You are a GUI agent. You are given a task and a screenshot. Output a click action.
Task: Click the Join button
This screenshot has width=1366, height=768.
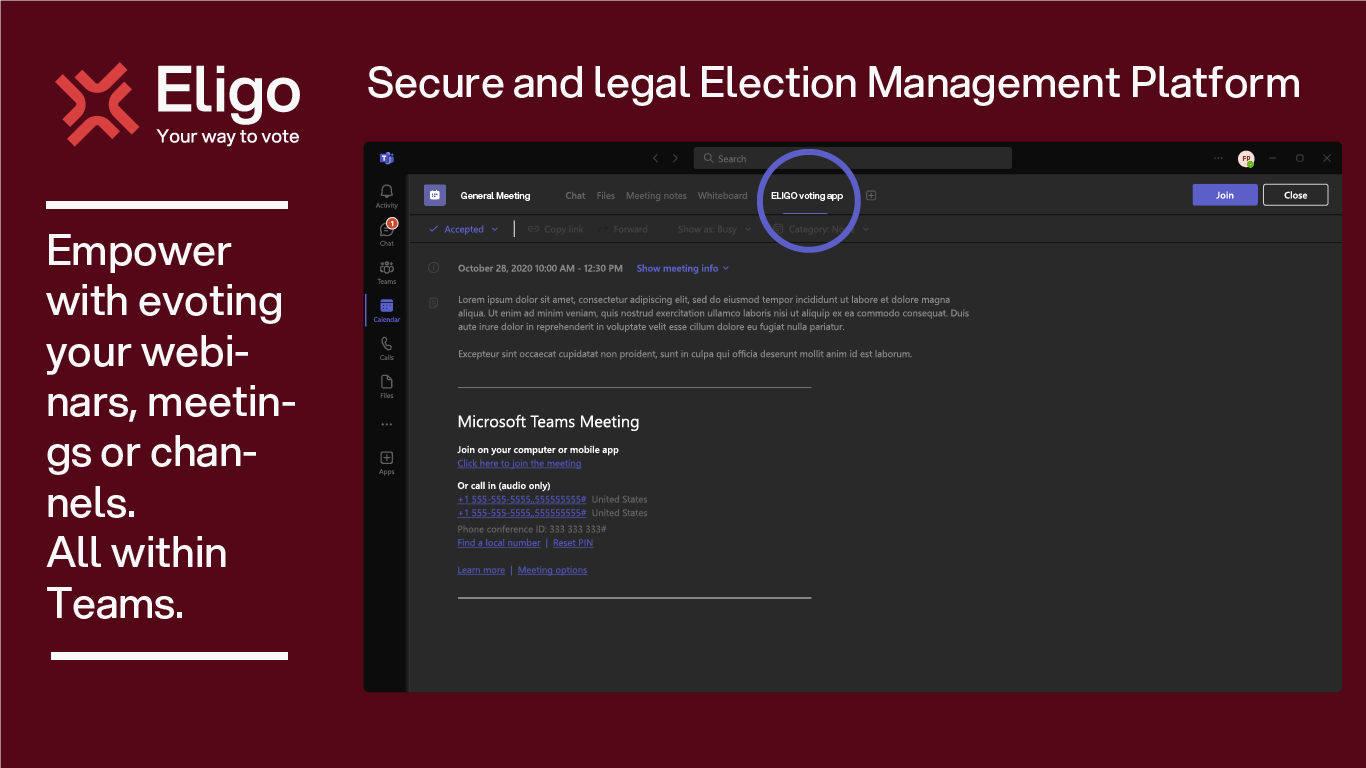click(1225, 195)
